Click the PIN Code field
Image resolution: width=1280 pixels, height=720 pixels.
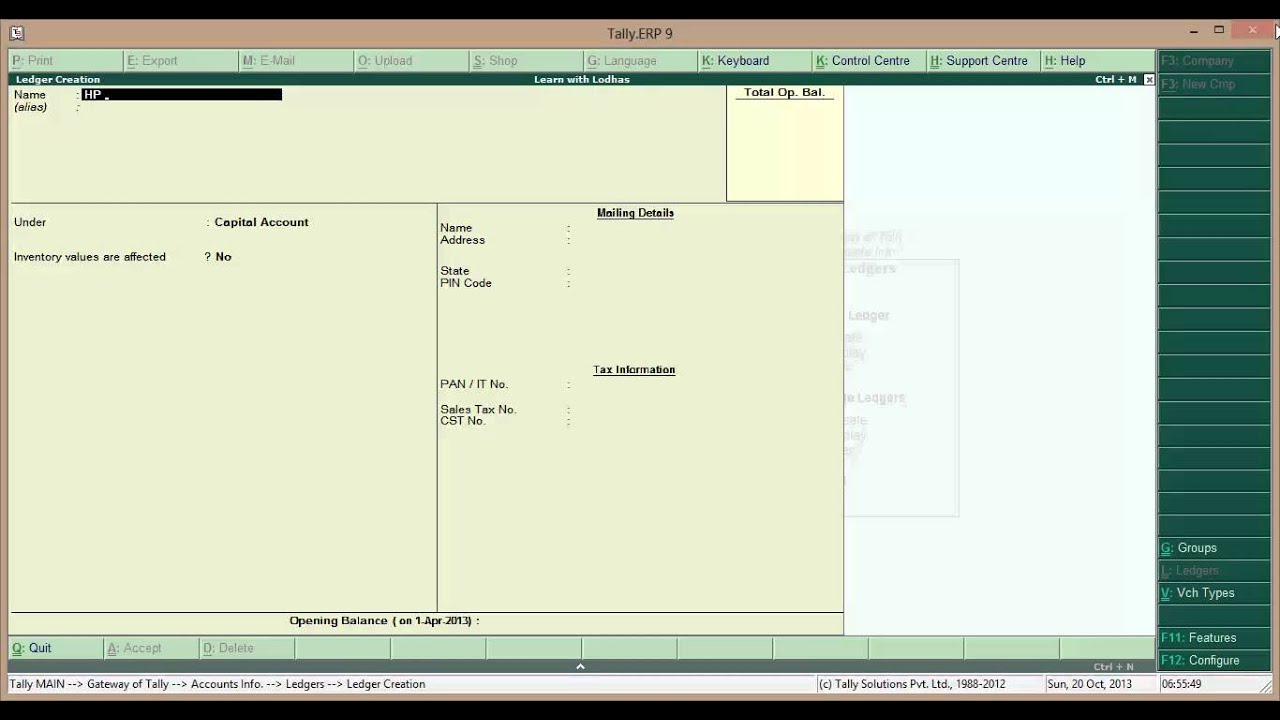tap(700, 283)
